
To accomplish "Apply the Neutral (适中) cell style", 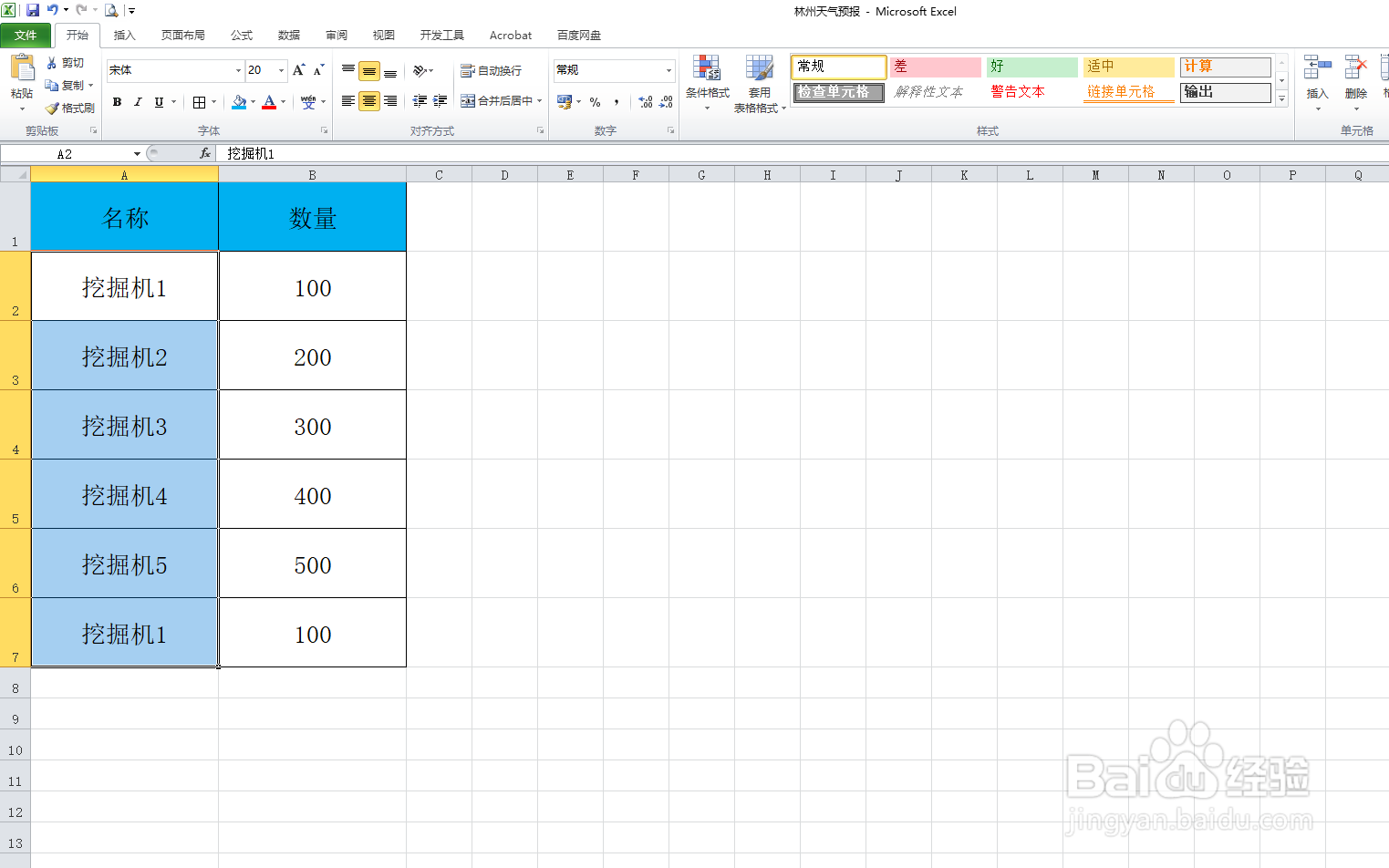I will click(1129, 67).
